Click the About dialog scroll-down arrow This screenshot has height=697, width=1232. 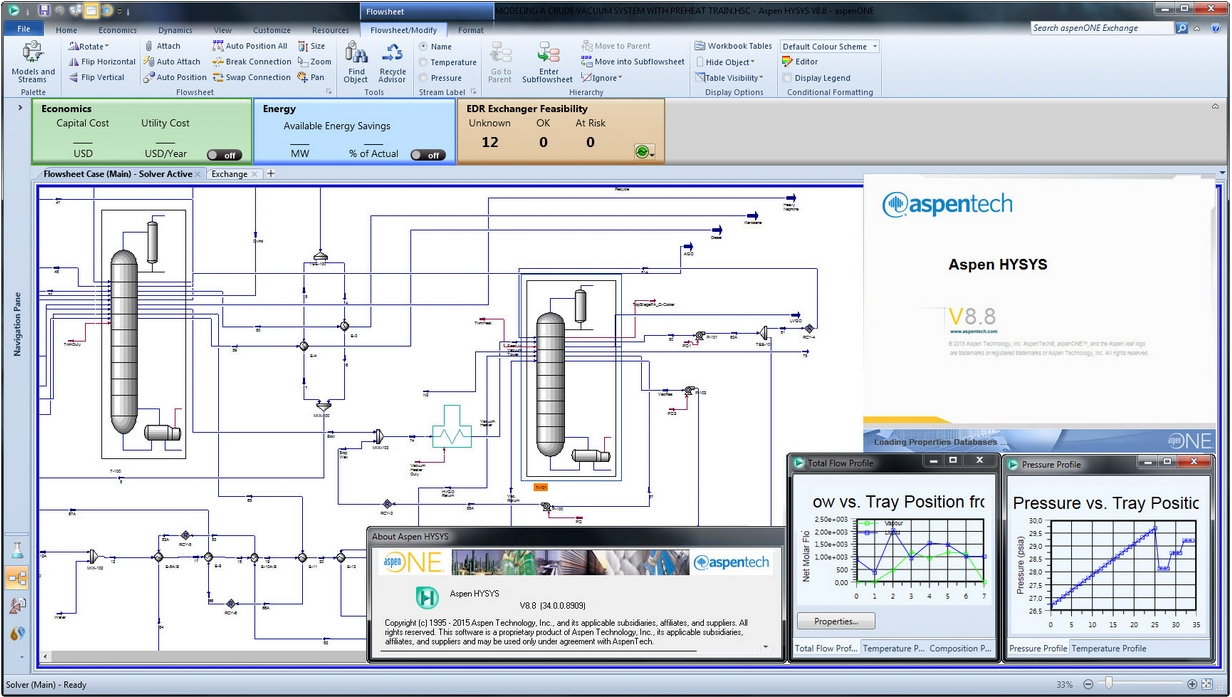[x=767, y=647]
